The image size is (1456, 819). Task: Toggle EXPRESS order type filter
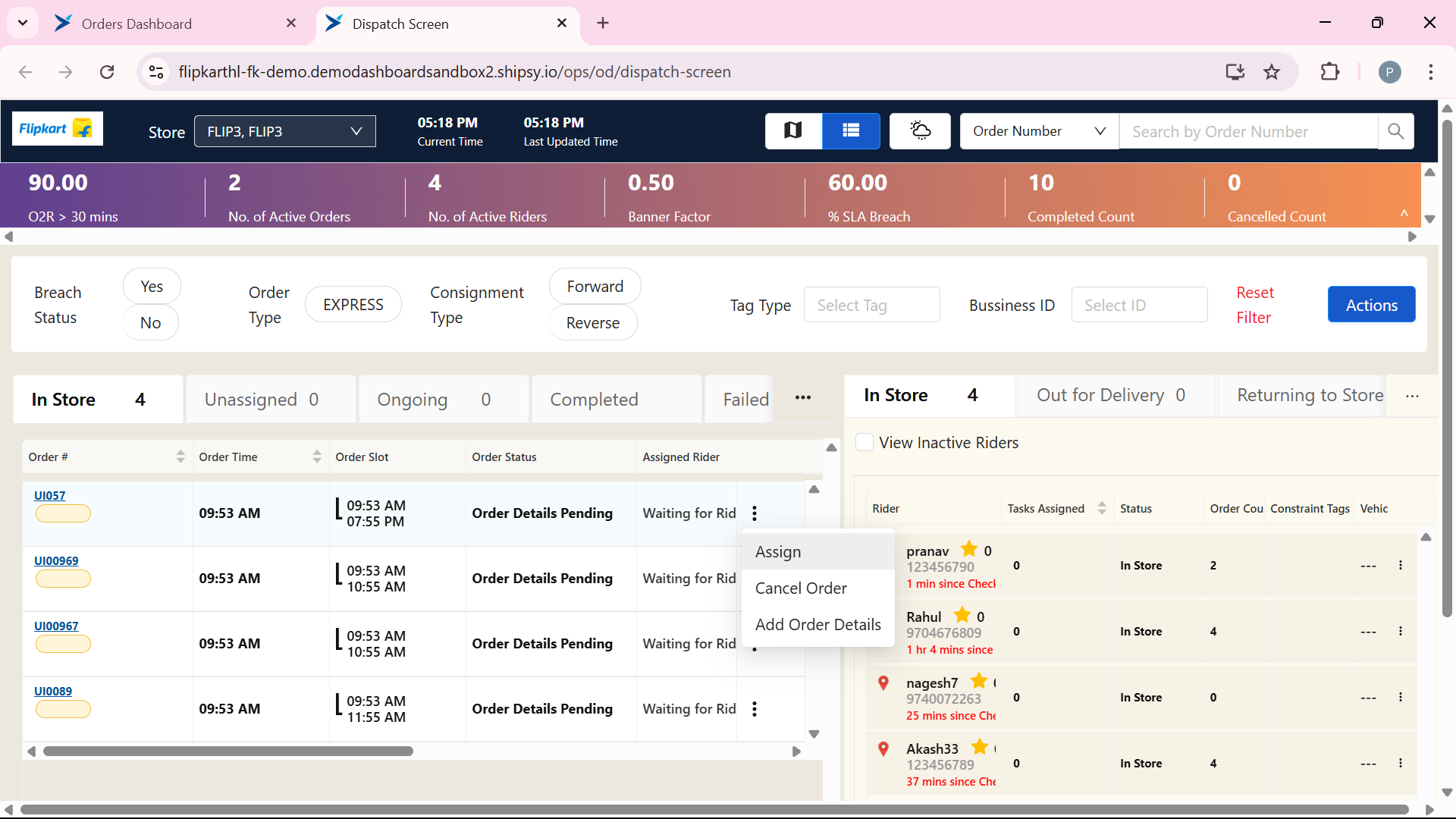(x=353, y=305)
